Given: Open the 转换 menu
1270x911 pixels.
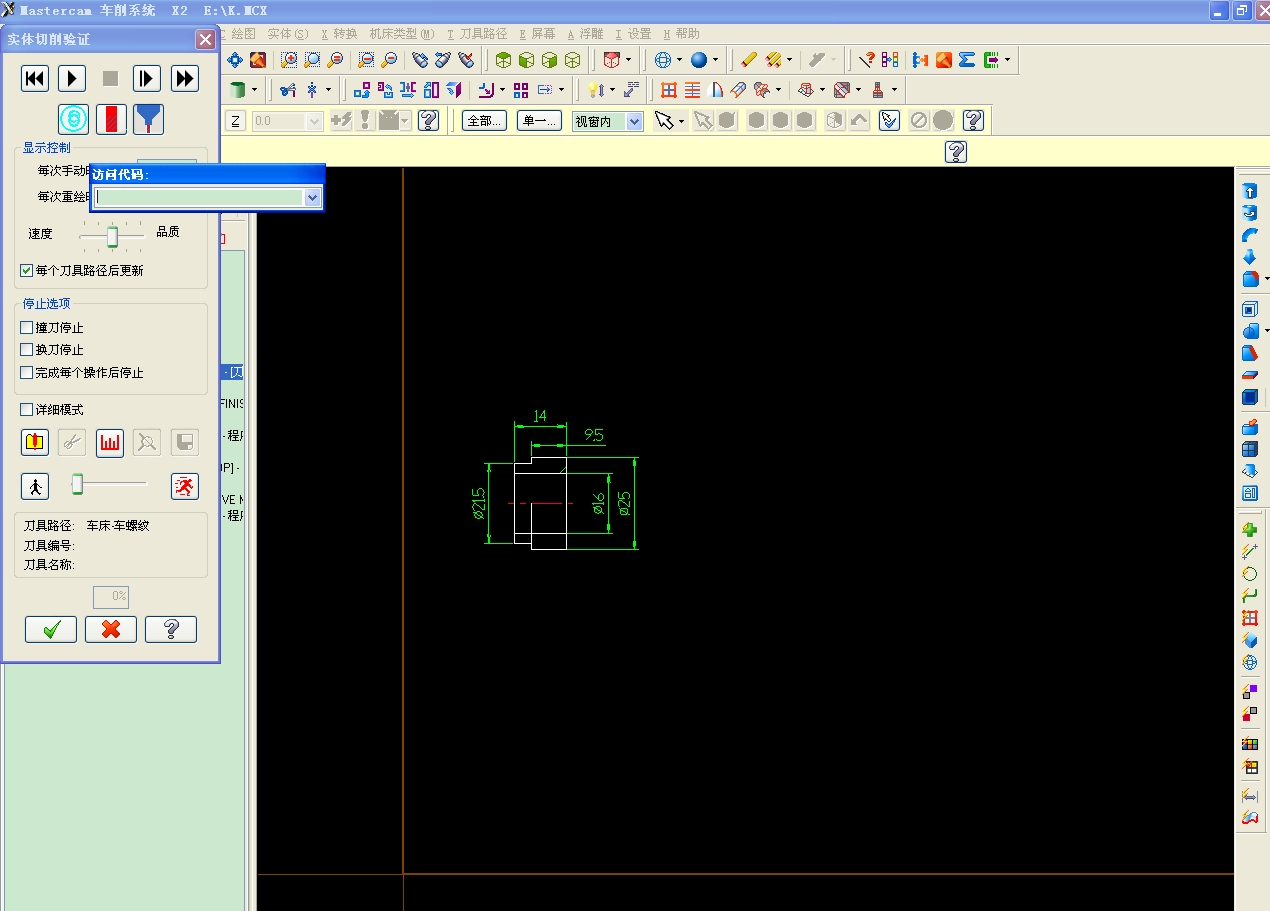Looking at the screenshot, I should click(x=339, y=34).
